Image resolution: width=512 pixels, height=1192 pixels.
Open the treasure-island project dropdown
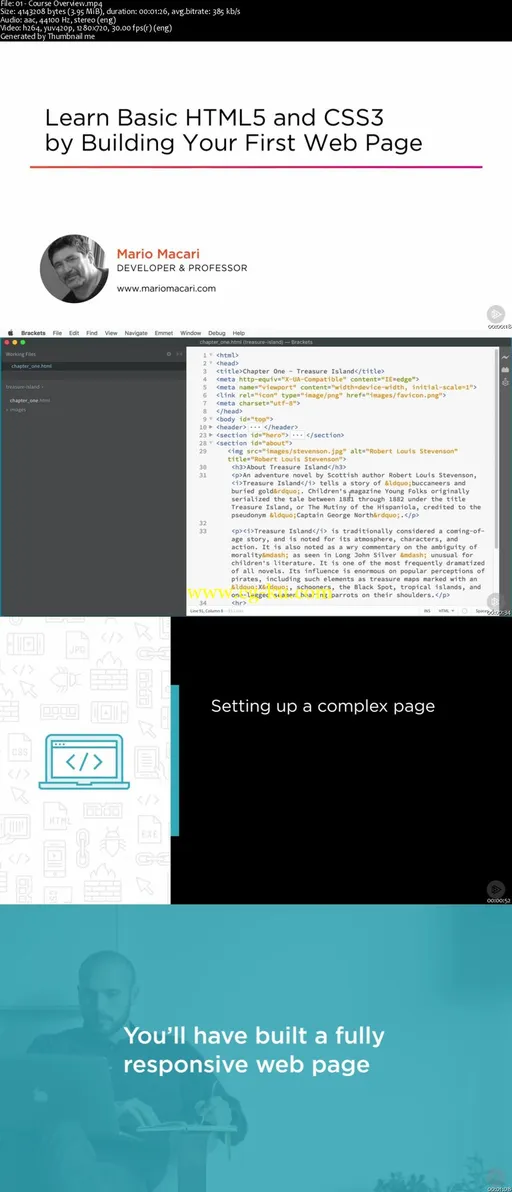[x=24, y=387]
